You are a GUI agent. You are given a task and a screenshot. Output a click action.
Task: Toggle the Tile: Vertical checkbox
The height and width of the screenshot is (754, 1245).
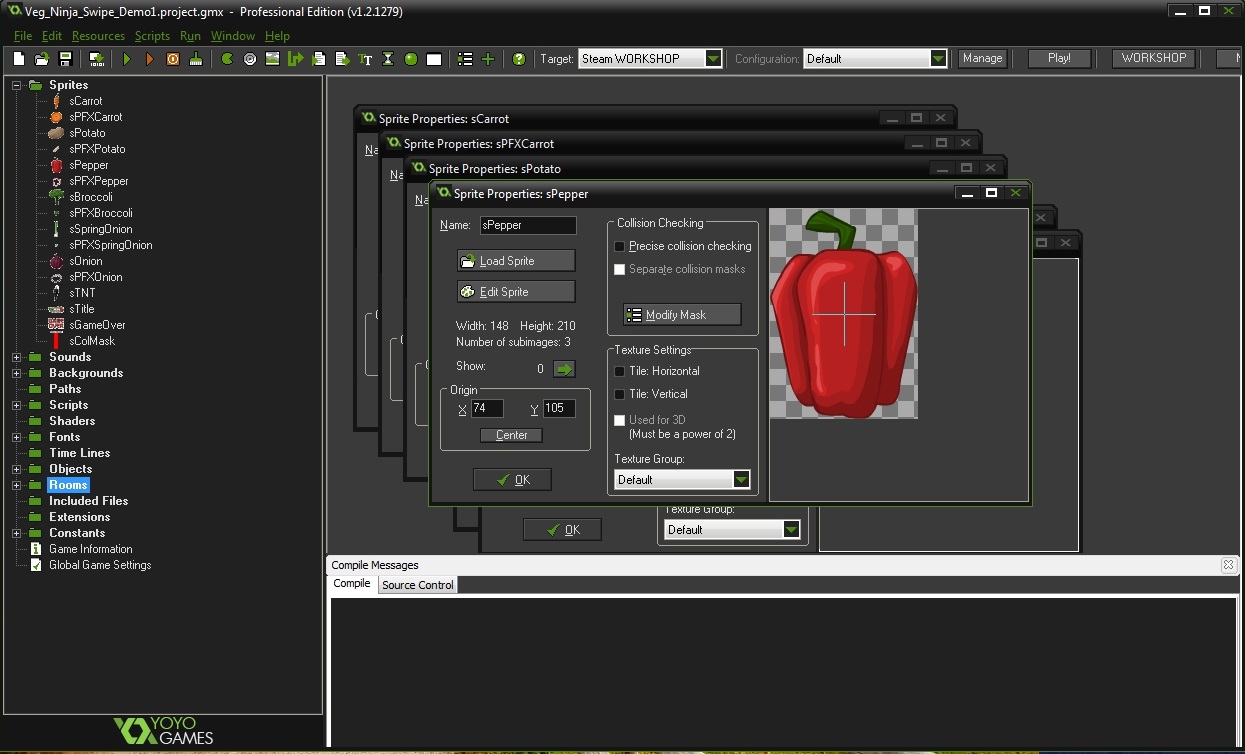click(x=620, y=394)
